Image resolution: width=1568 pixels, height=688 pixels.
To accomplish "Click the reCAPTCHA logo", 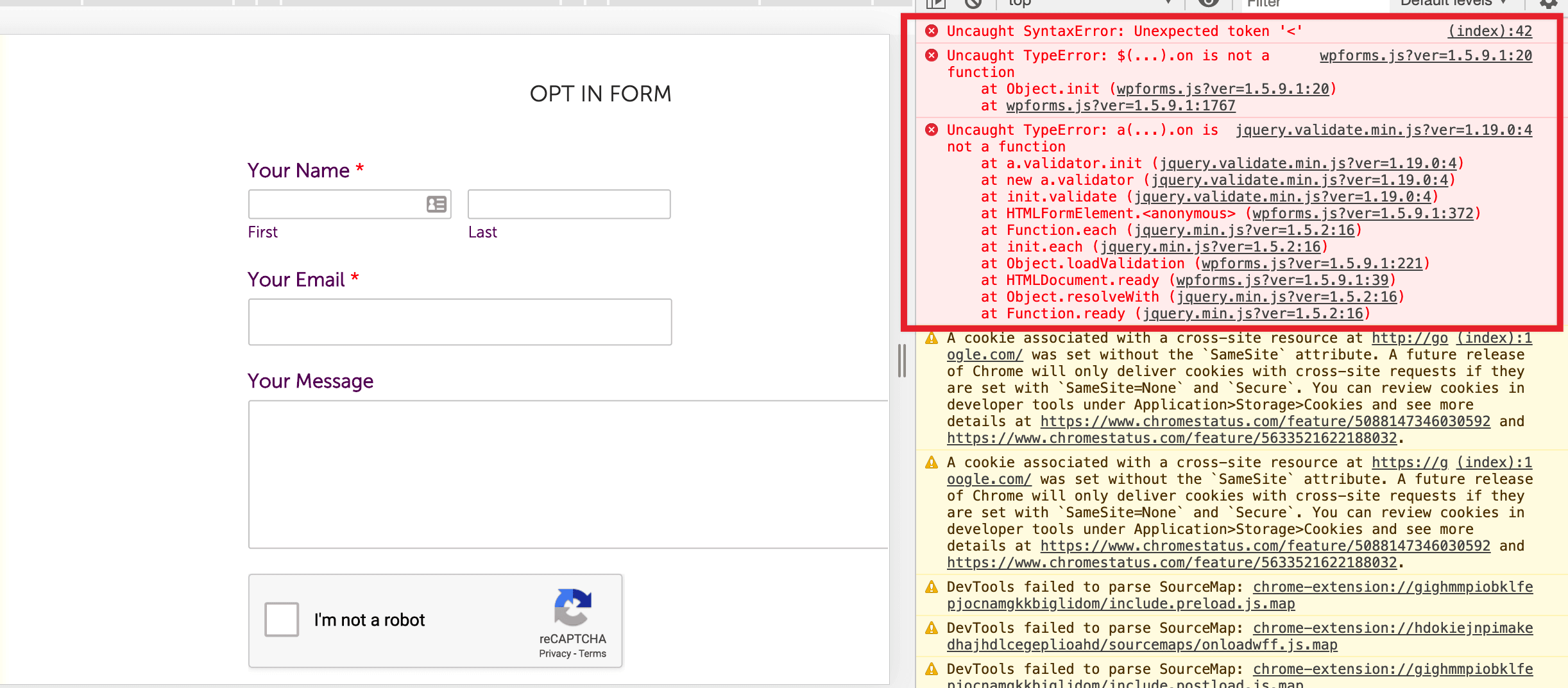I will click(x=572, y=607).
